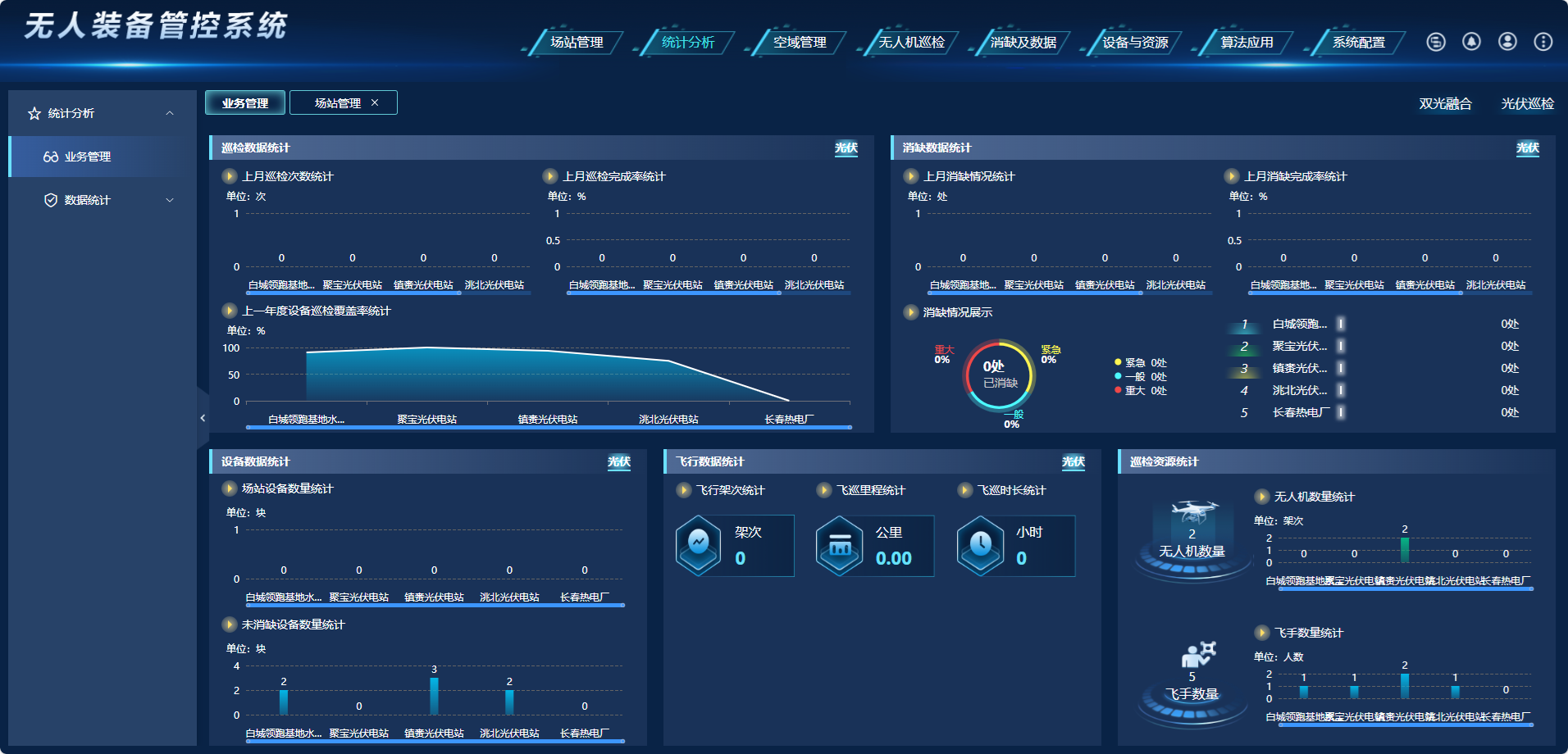This screenshot has height=754, width=1568.
Task: Click the 飞行架次 chart icon
Action: click(698, 545)
